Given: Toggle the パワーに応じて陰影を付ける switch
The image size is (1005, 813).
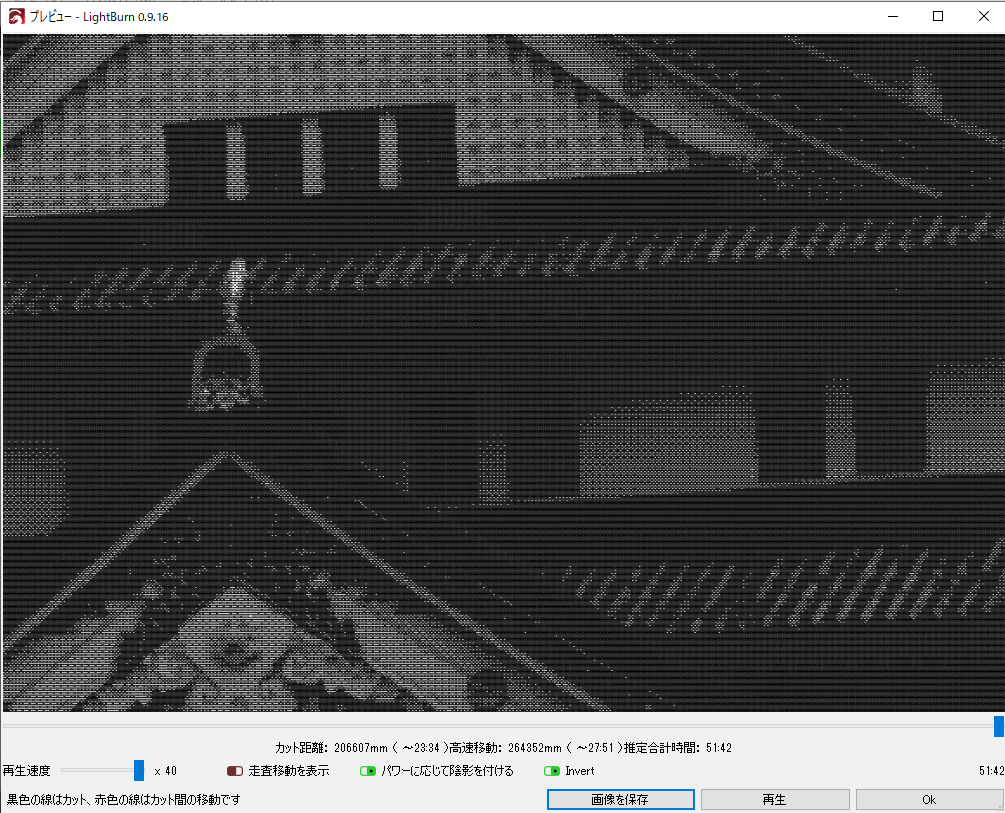Looking at the screenshot, I should (x=368, y=771).
